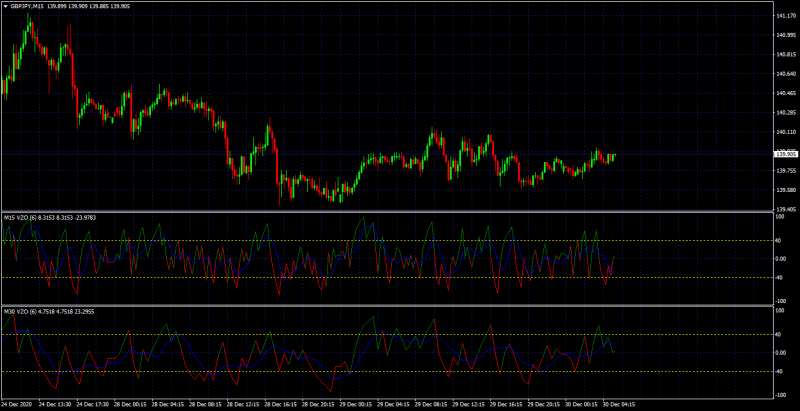Click the 24 Dec 13:30 time label

coord(55,404)
